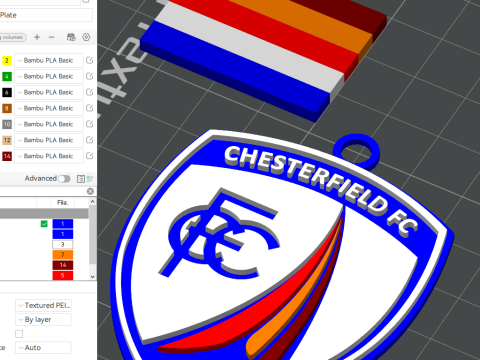The width and height of the screenshot is (480, 360).
Task: Click the gray filament 10 swatch
Action: pyautogui.click(x=7, y=124)
